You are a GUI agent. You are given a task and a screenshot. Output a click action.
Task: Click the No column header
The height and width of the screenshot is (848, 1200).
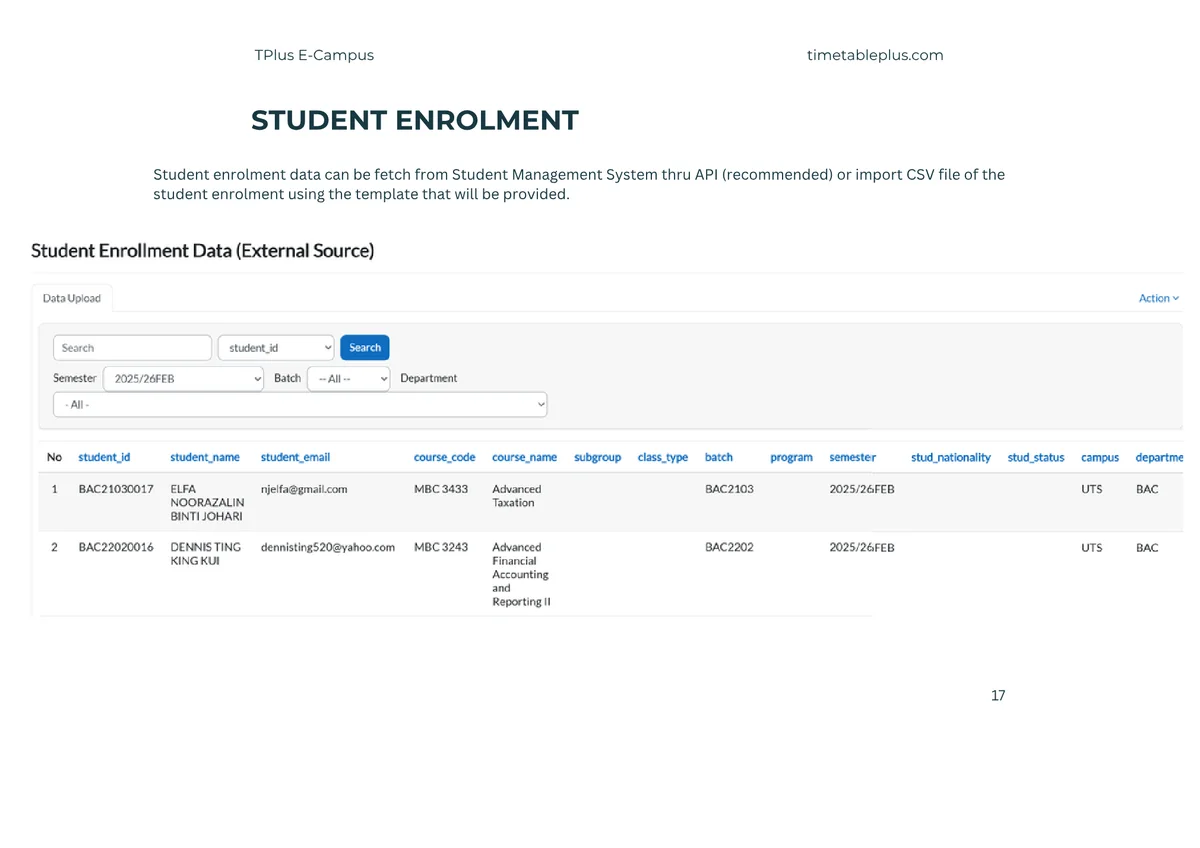(x=54, y=457)
